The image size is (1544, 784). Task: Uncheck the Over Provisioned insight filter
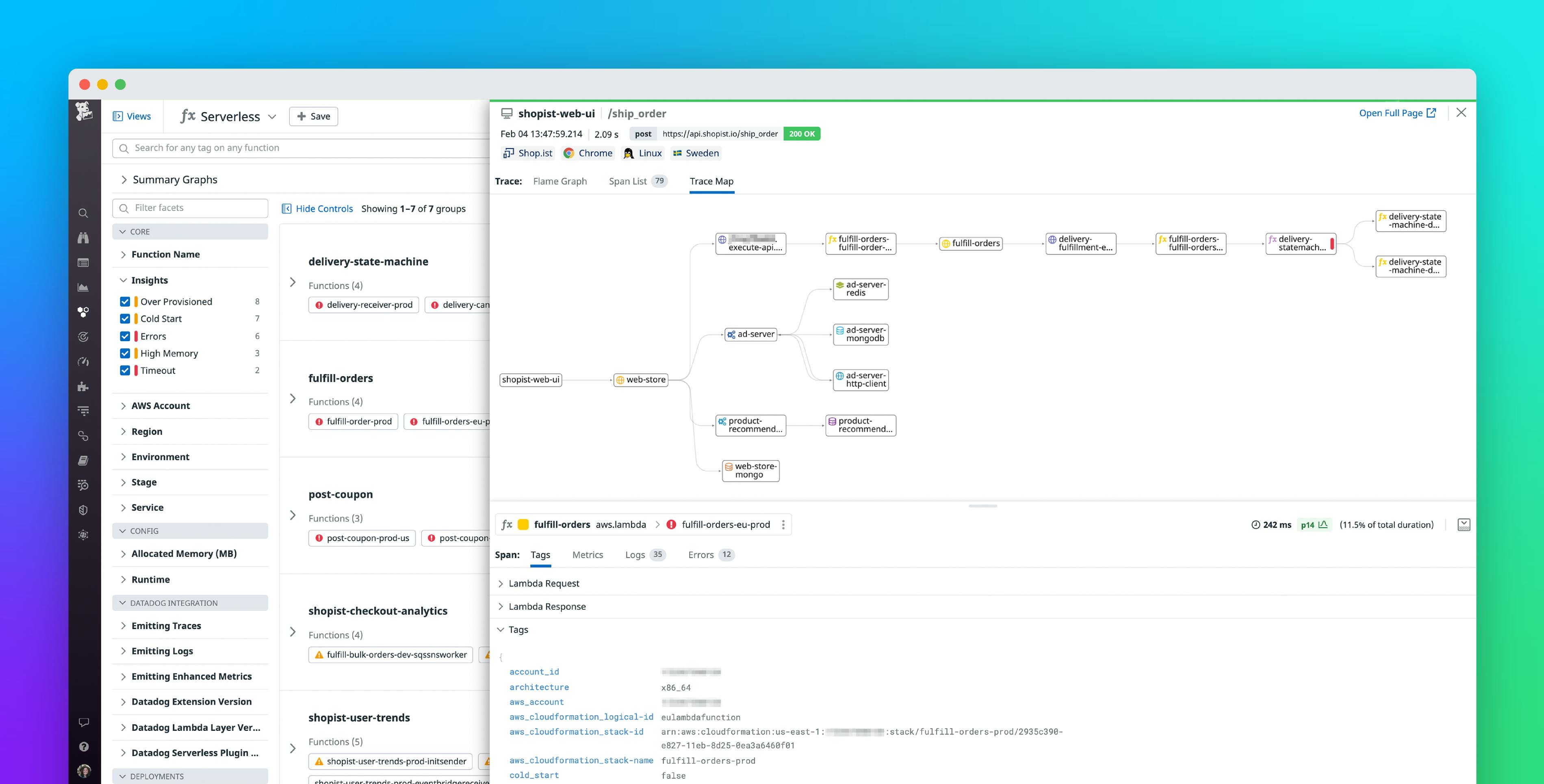coord(125,301)
